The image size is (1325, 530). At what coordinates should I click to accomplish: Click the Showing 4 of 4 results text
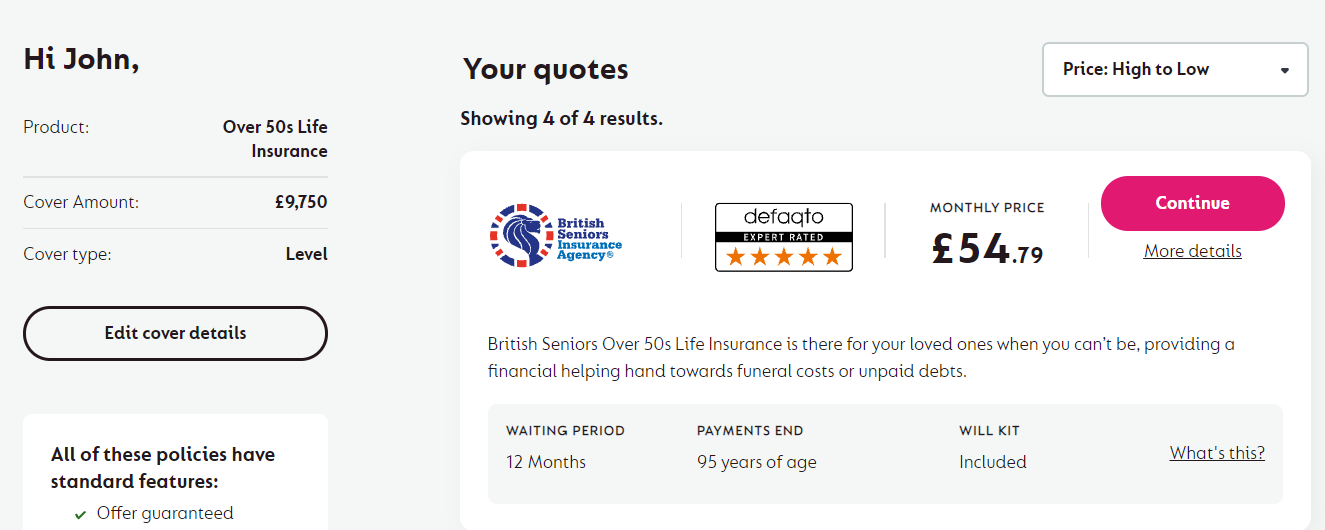pyautogui.click(x=561, y=118)
